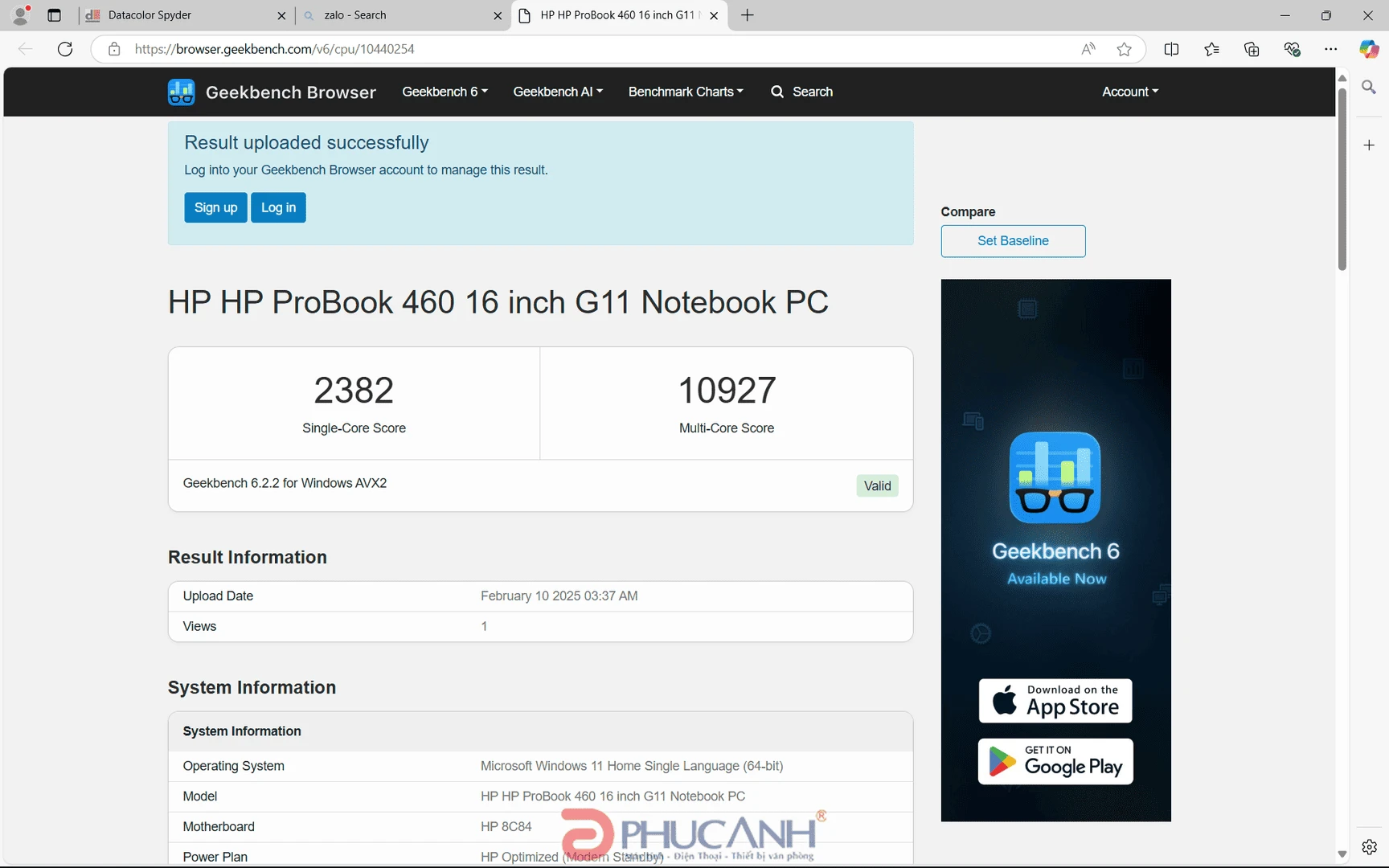Screen dimensions: 1389x868
Task: Open the tab actions menu icon
Action: click(x=54, y=15)
